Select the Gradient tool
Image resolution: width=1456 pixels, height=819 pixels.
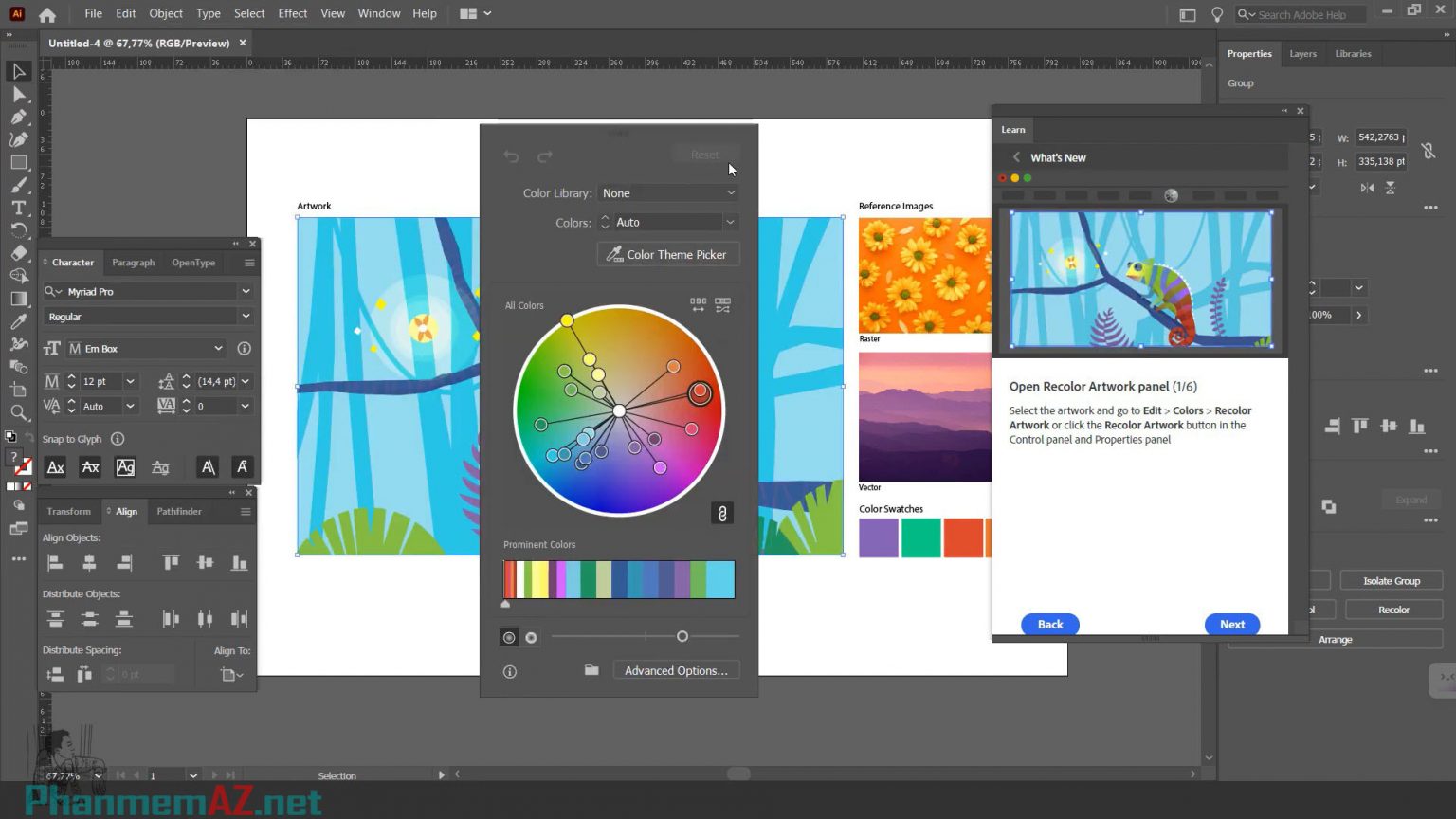click(17, 299)
